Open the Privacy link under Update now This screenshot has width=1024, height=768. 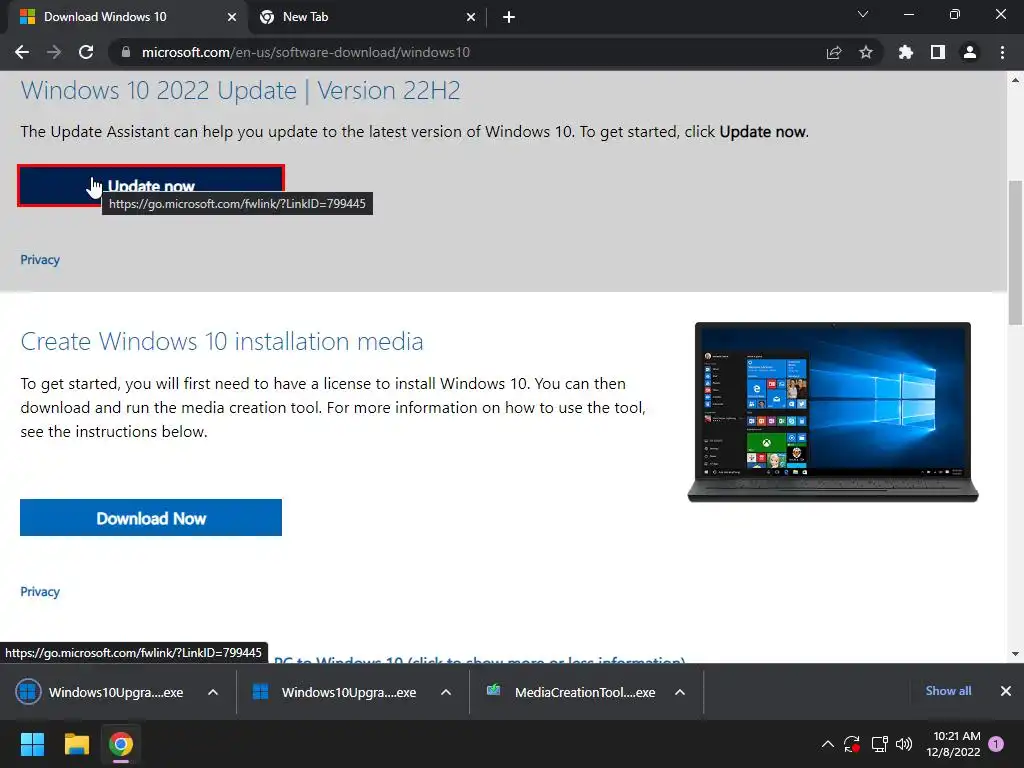click(x=40, y=259)
